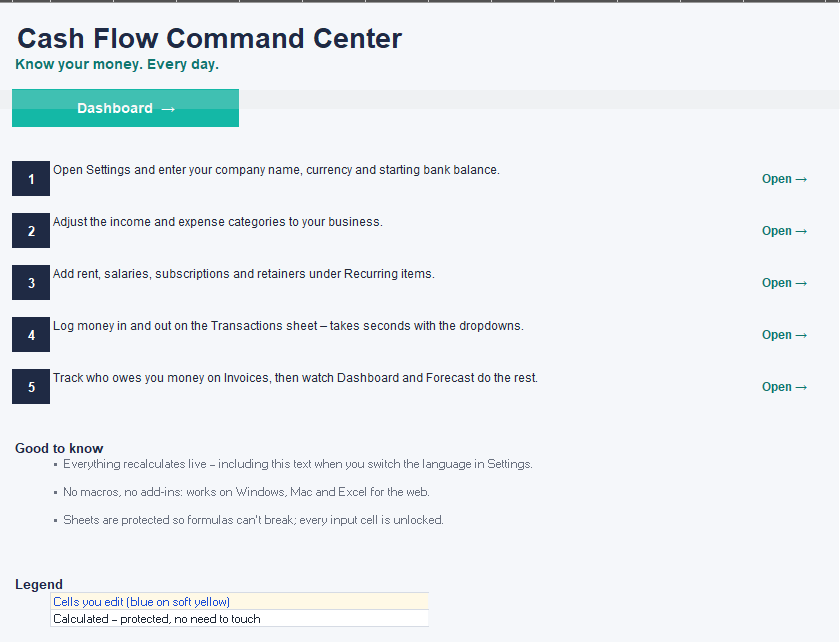The image size is (840, 642).
Task: Click the number 3 step box
Action: tap(31, 282)
